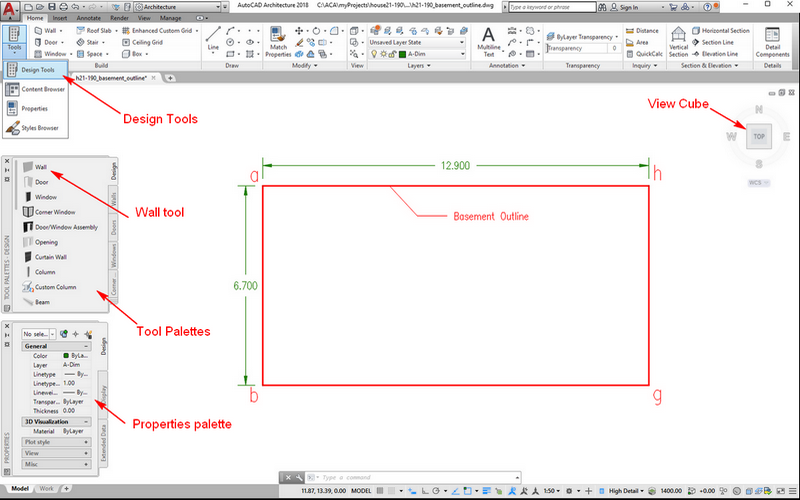This screenshot has height=500, width=800.
Task: Select the Line draw tool
Action: [x=213, y=39]
